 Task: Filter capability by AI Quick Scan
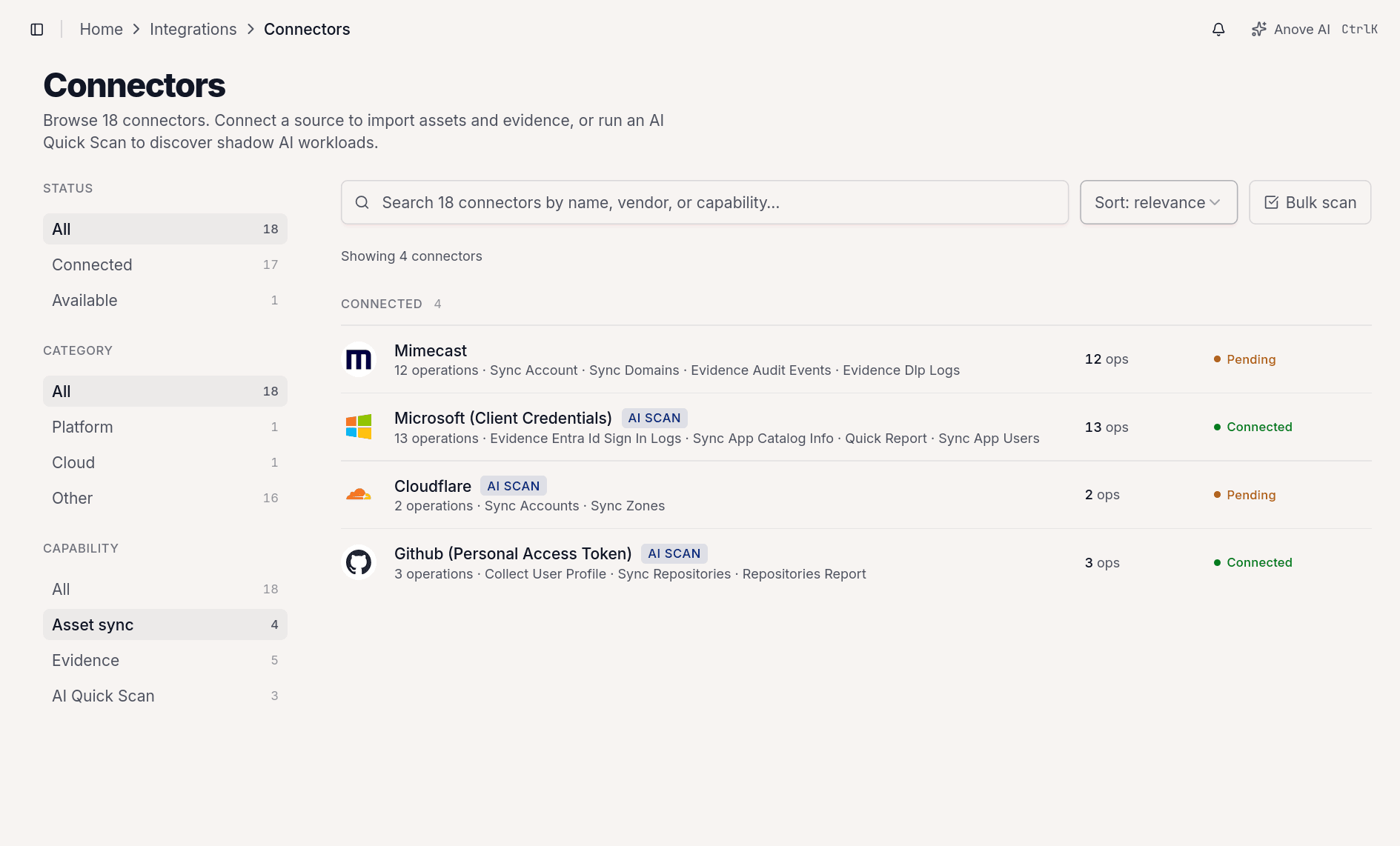pos(165,696)
